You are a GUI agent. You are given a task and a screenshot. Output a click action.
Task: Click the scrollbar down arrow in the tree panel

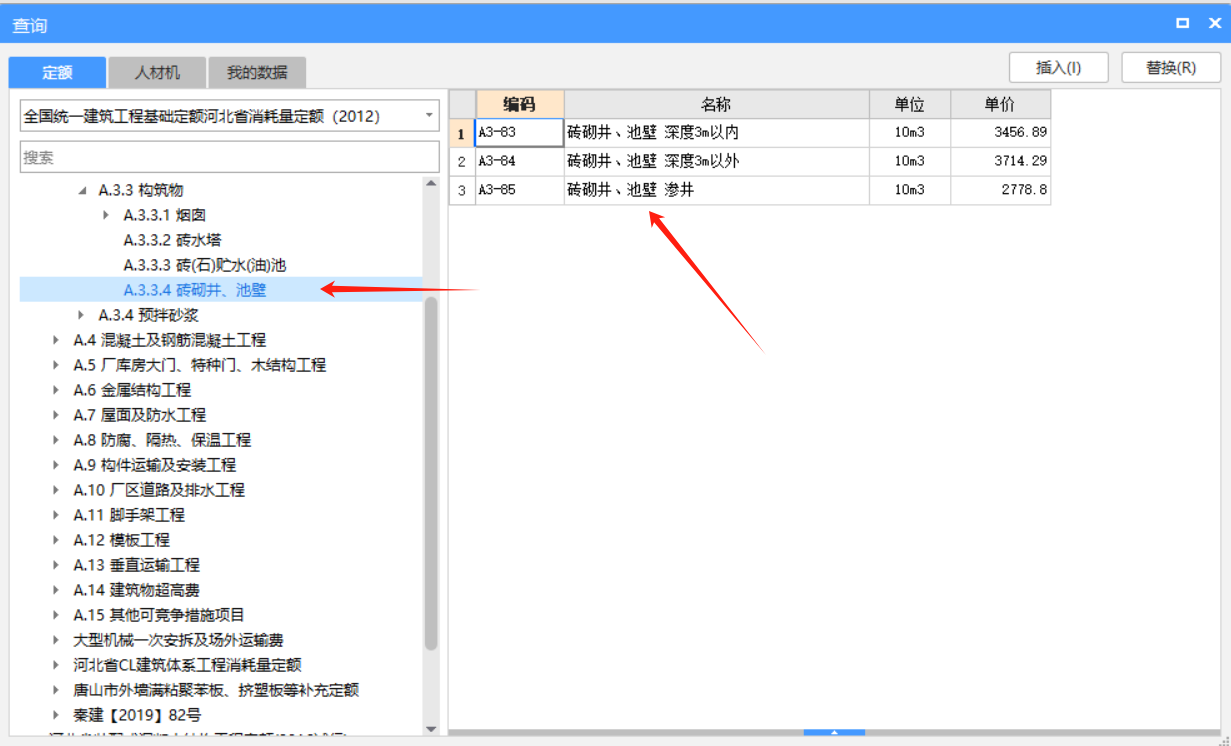(x=432, y=730)
